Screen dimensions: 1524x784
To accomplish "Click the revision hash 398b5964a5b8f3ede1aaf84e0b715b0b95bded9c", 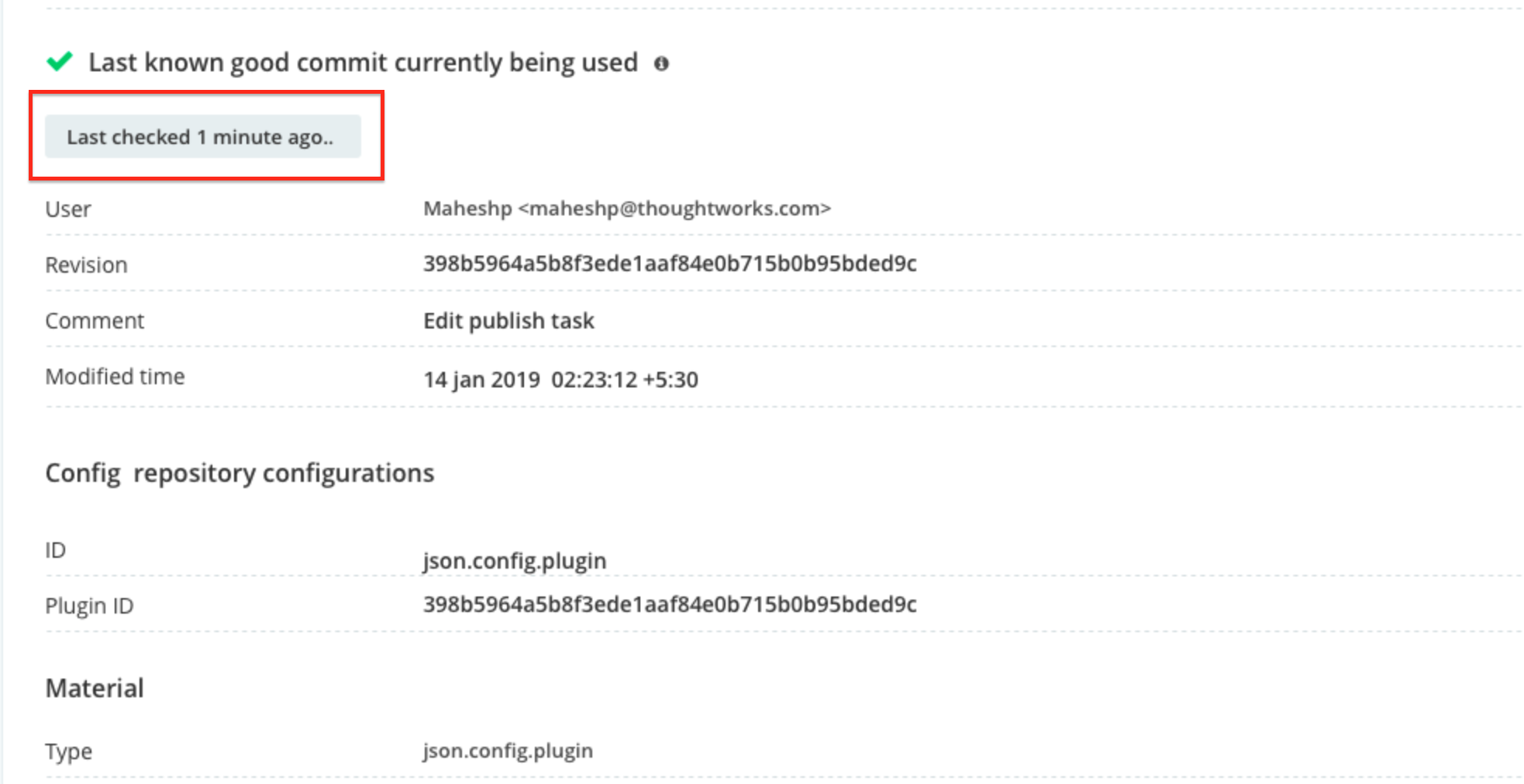I will (x=670, y=263).
